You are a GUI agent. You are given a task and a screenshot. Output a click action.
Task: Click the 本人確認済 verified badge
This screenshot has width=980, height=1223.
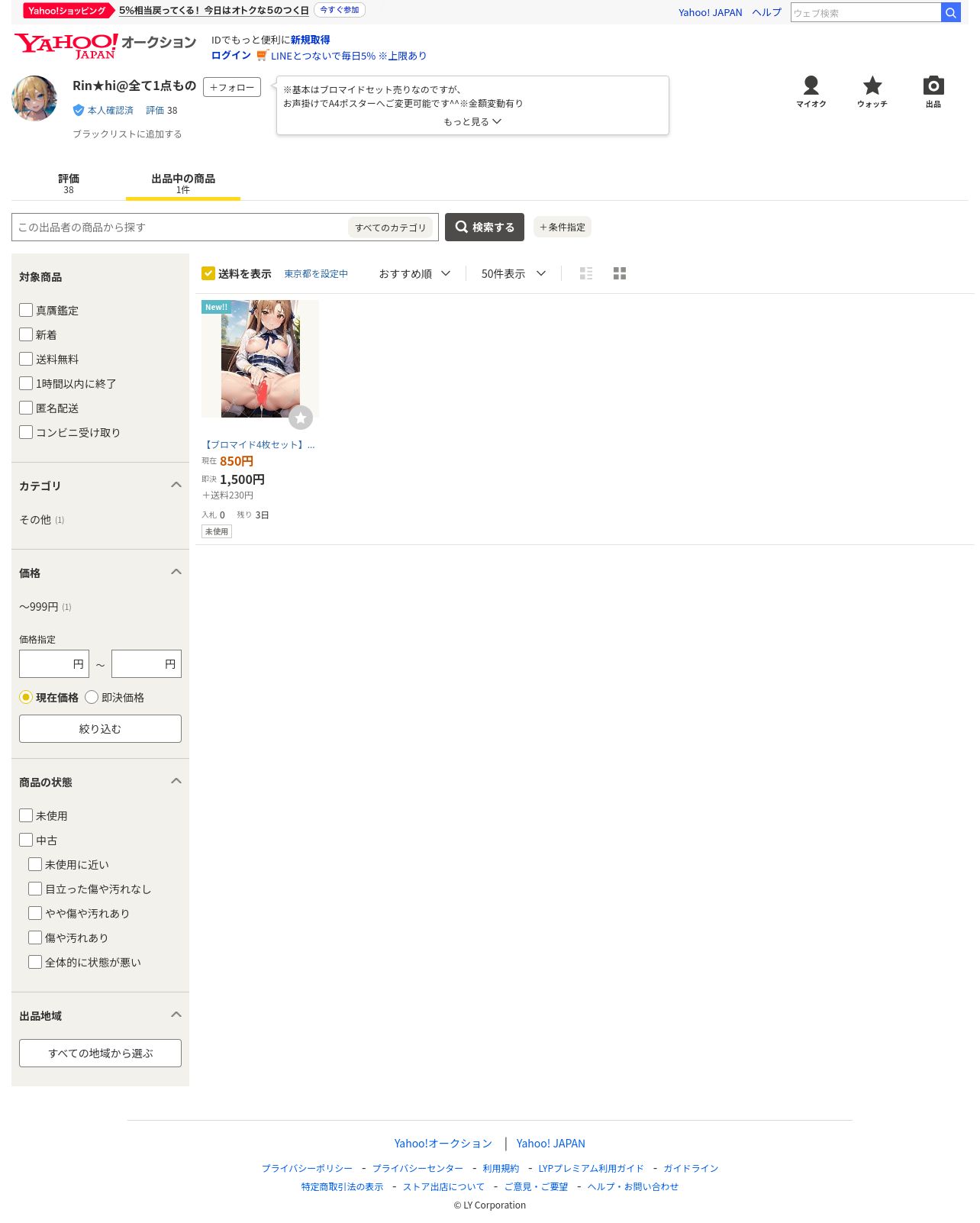(x=103, y=110)
